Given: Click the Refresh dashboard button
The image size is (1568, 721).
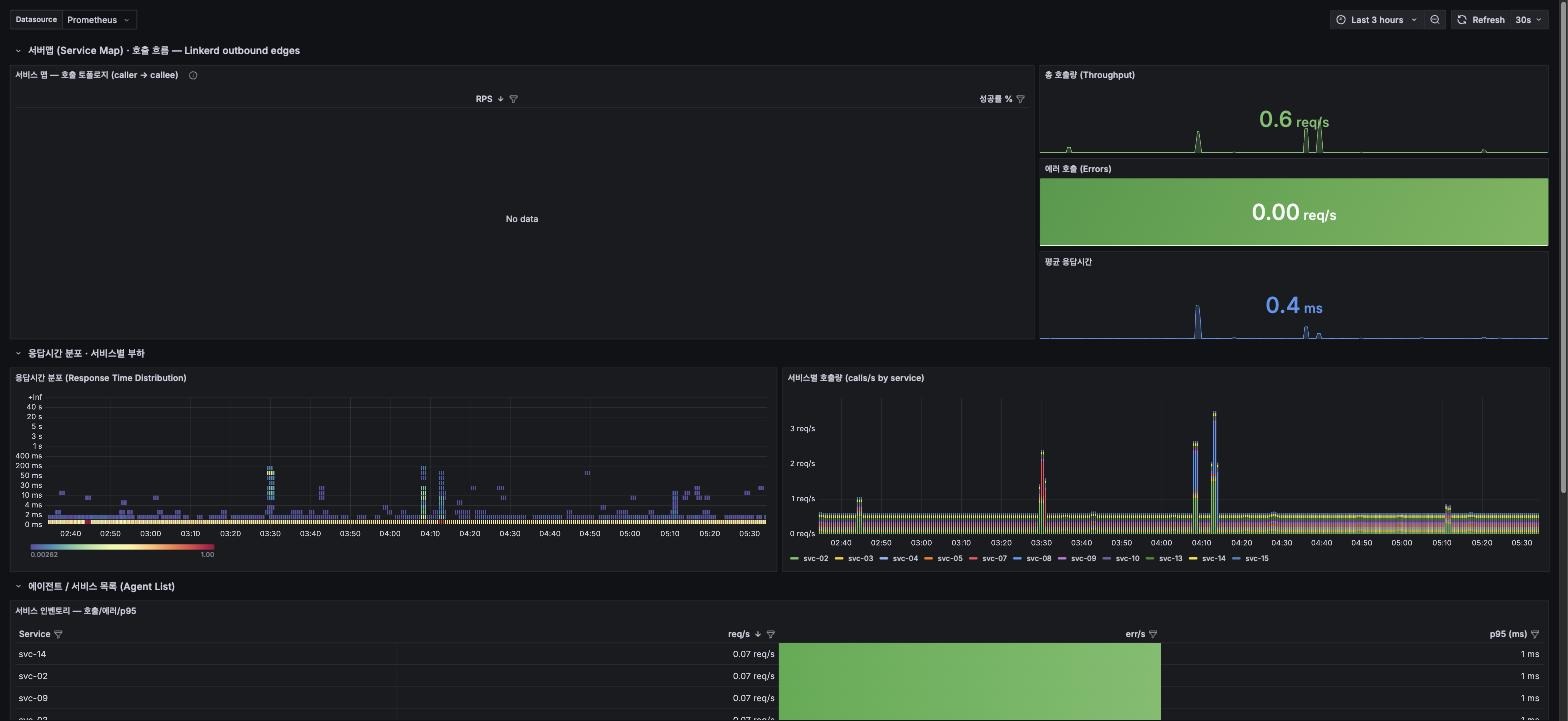Looking at the screenshot, I should 1480,20.
